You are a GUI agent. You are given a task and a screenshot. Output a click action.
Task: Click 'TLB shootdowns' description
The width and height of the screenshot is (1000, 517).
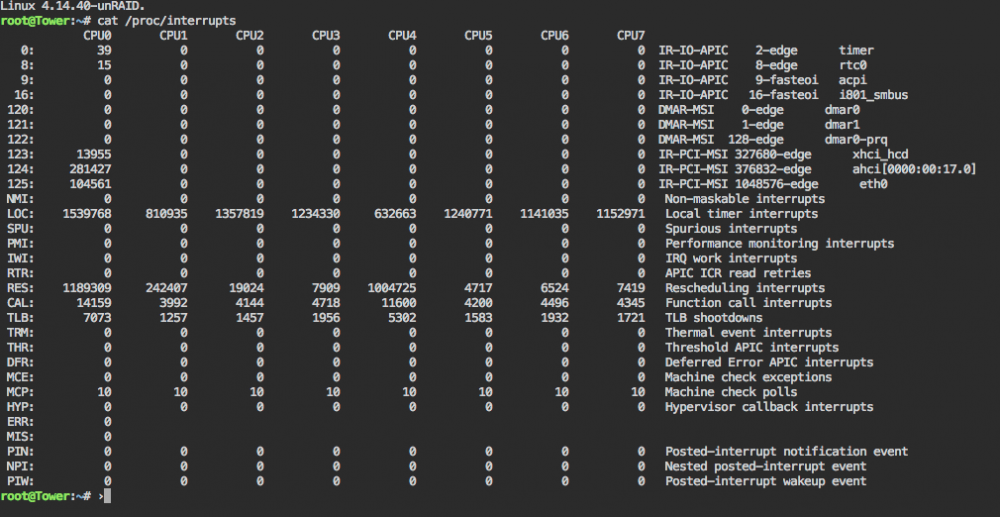(714, 317)
